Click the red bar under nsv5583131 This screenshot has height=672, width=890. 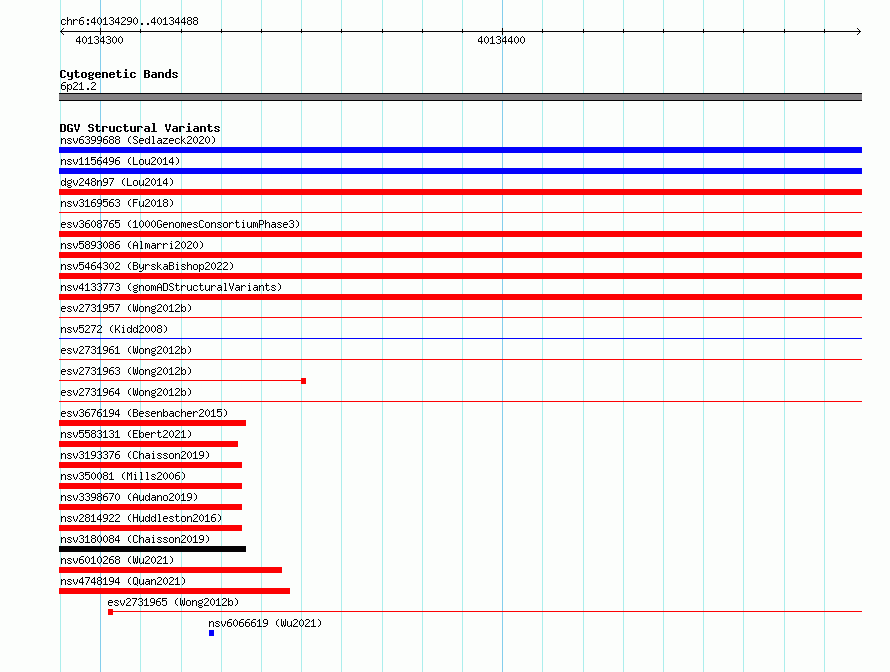[x=149, y=444]
